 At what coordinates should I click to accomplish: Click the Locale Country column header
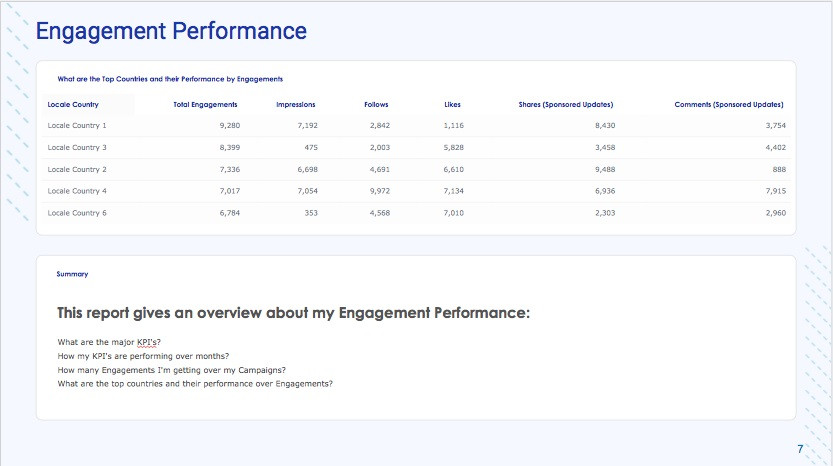73,105
